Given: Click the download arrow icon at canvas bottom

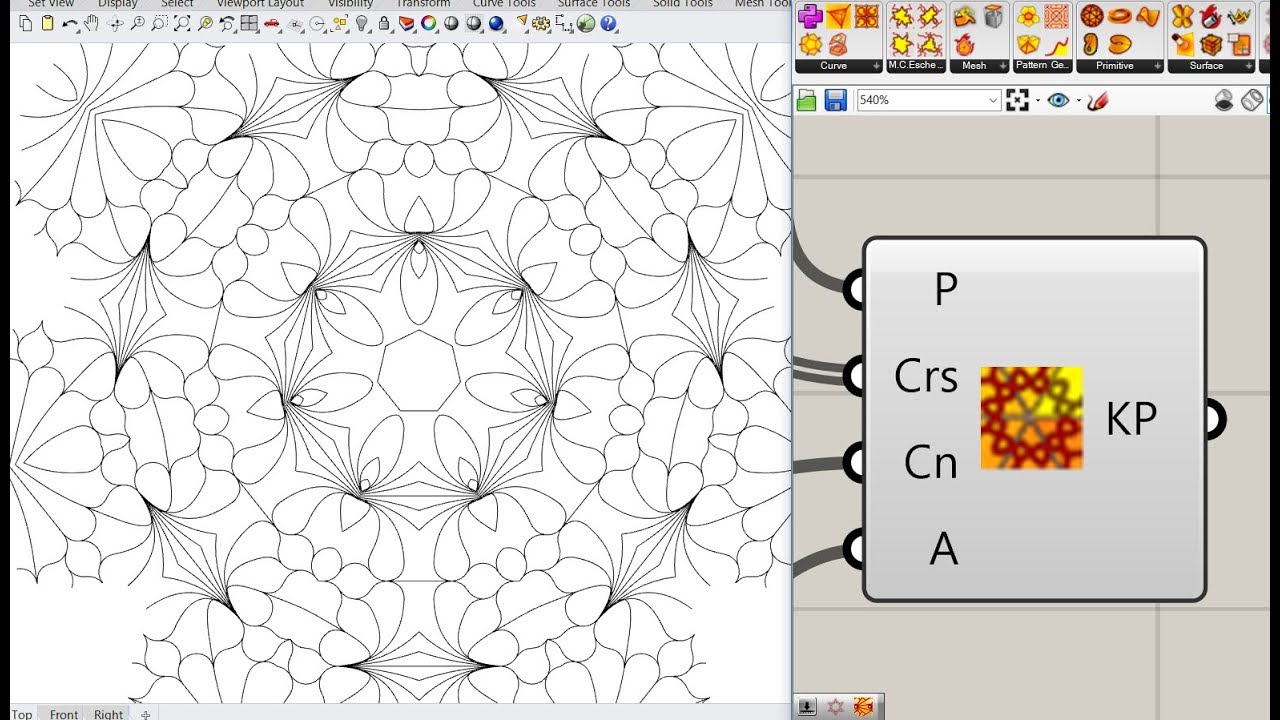Looking at the screenshot, I should (807, 708).
